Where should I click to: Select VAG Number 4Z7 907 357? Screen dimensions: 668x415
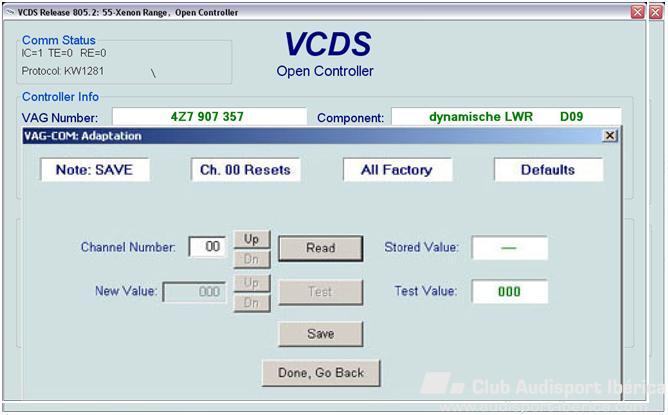tap(209, 116)
